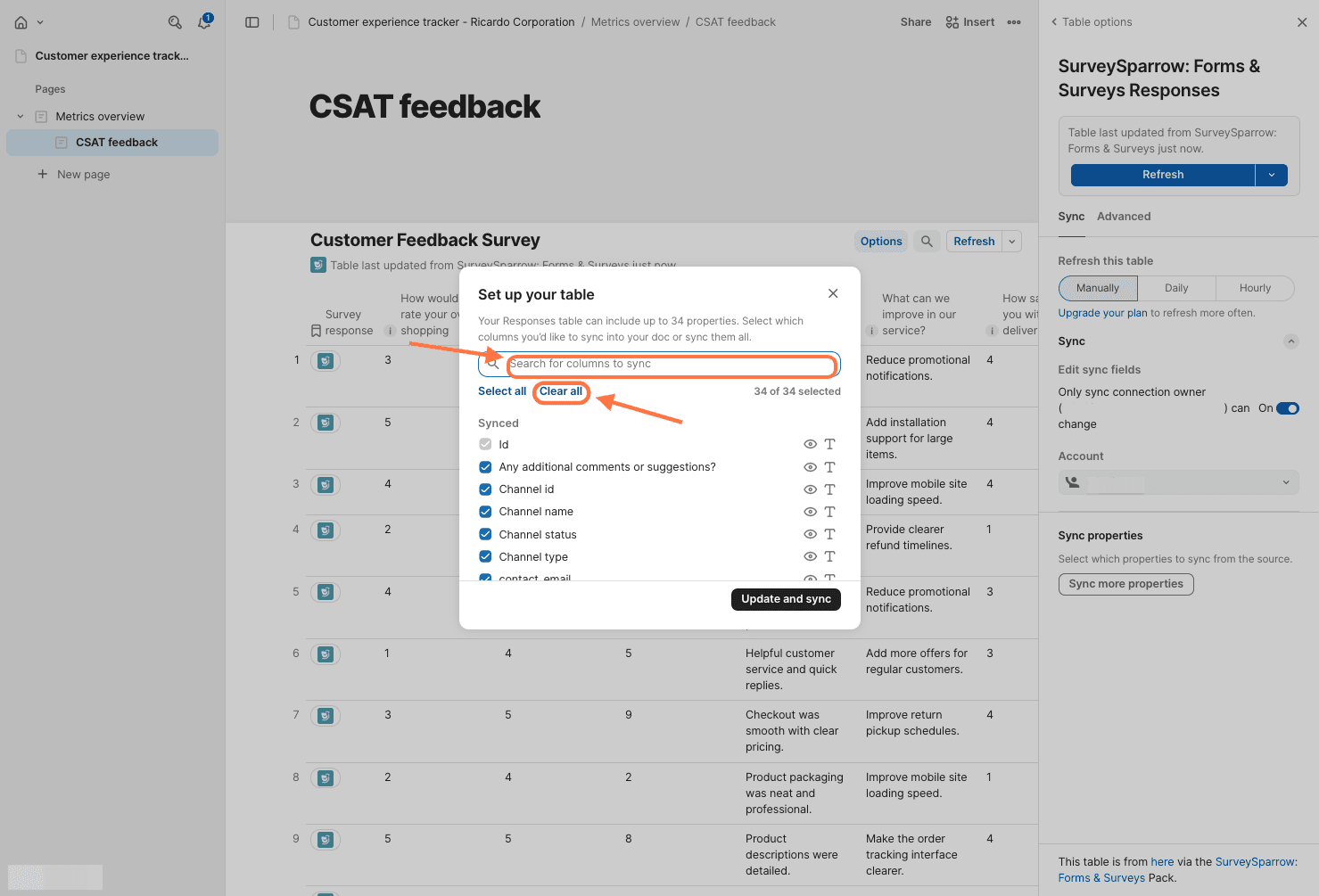Expand the blue Refresh dropdown arrow in panel
1319x896 pixels.
pyautogui.click(x=1271, y=175)
